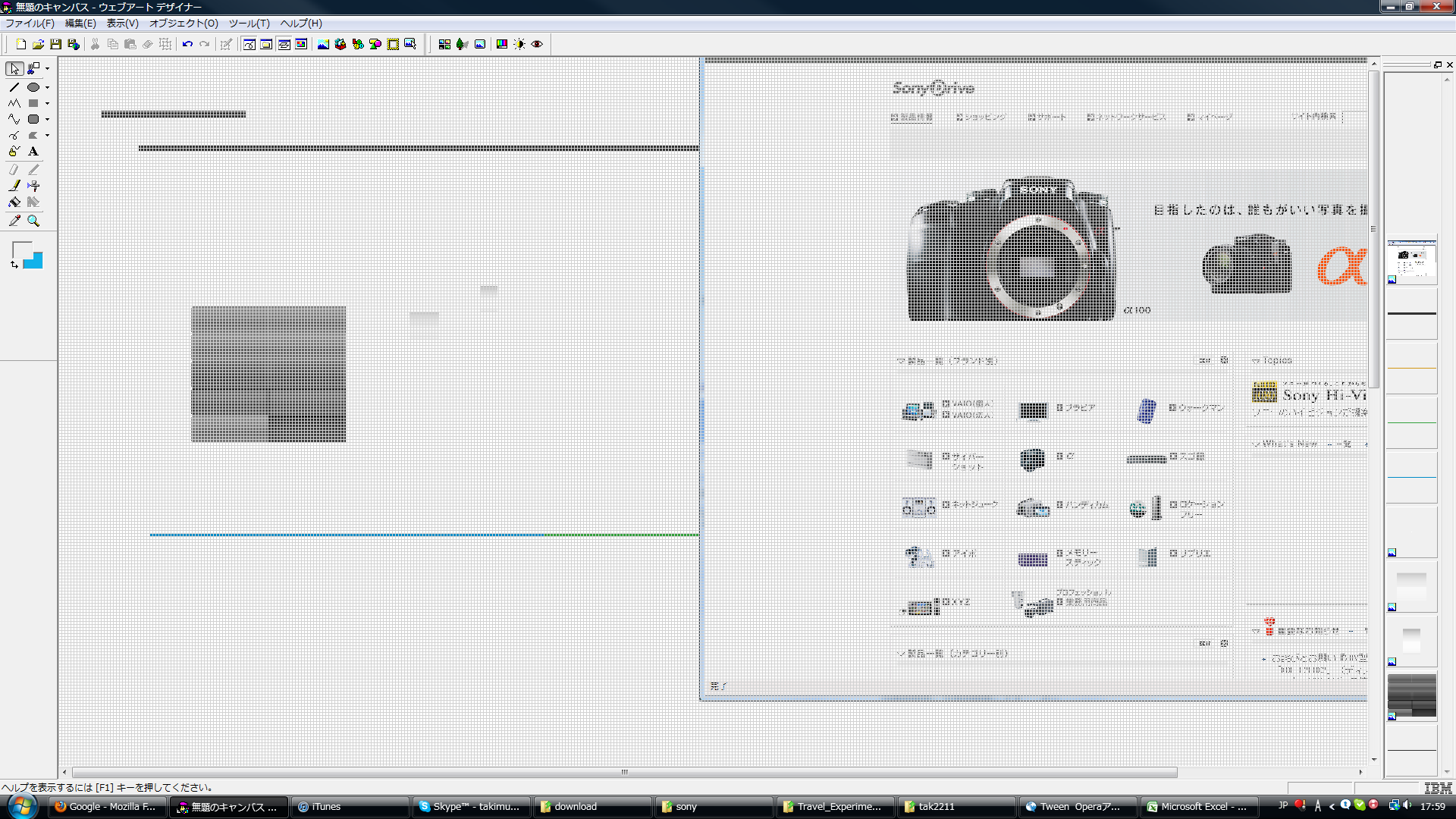Open the 表示(V) menu
Screen dimensions: 1456x819
click(122, 24)
